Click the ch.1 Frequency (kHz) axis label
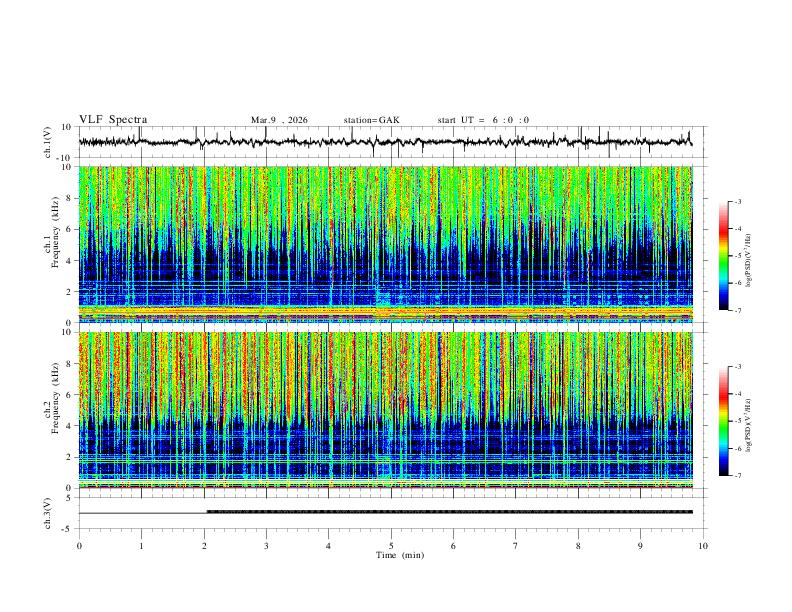This screenshot has height=612, width=792. click(52, 231)
